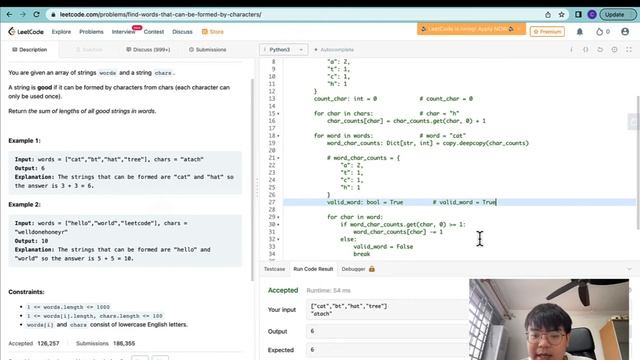Reload the page with the refresh icon
Image resolution: width=640 pixels, height=360 pixels.
36,14
